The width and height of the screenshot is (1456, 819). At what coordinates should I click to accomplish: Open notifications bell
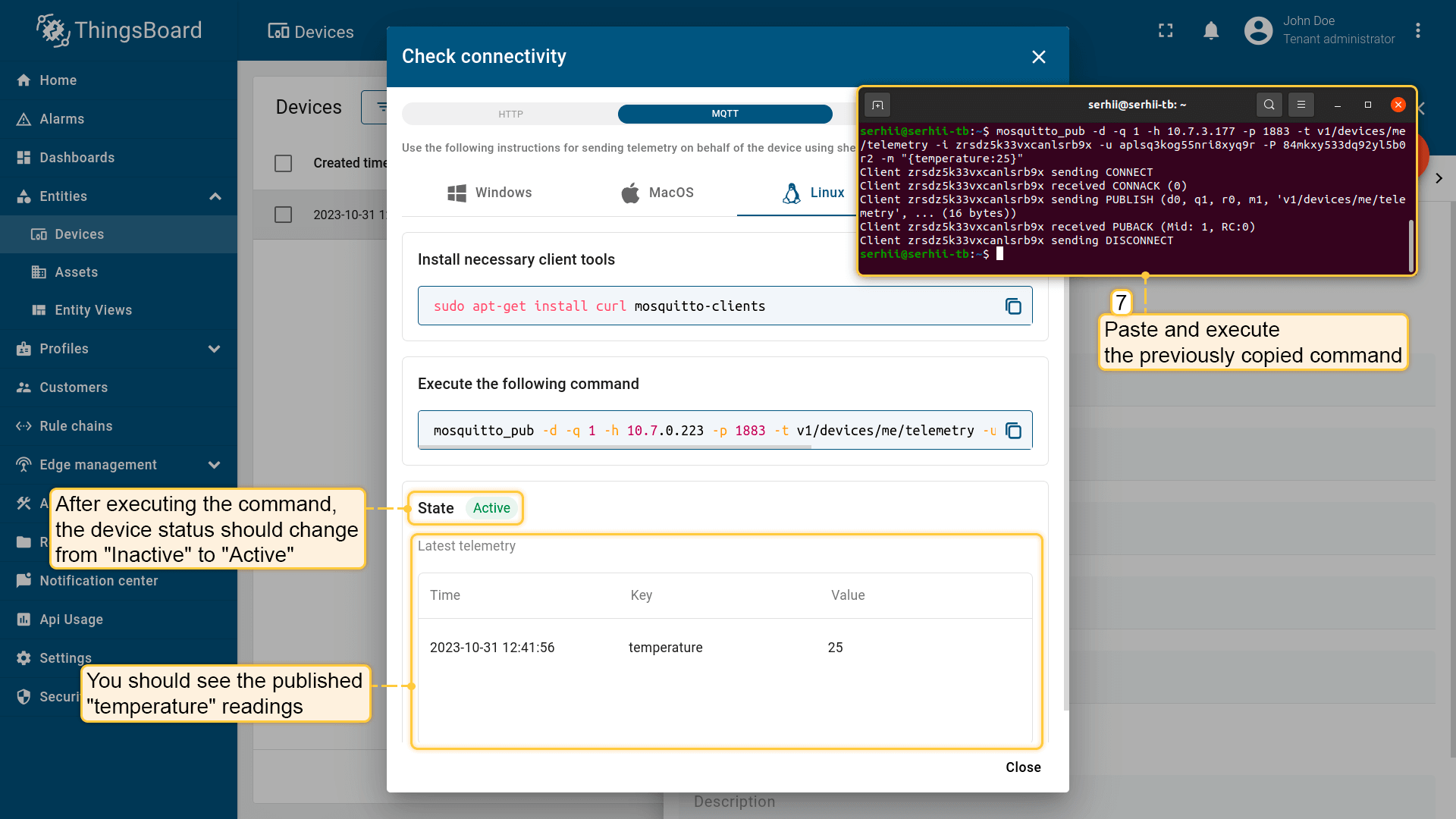pos(1211,30)
